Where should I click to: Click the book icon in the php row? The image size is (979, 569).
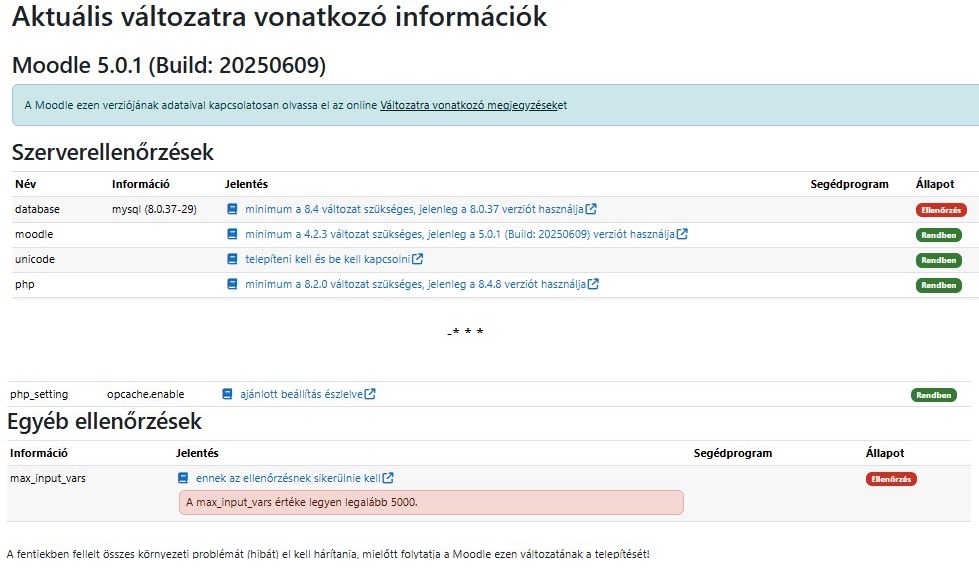232,284
